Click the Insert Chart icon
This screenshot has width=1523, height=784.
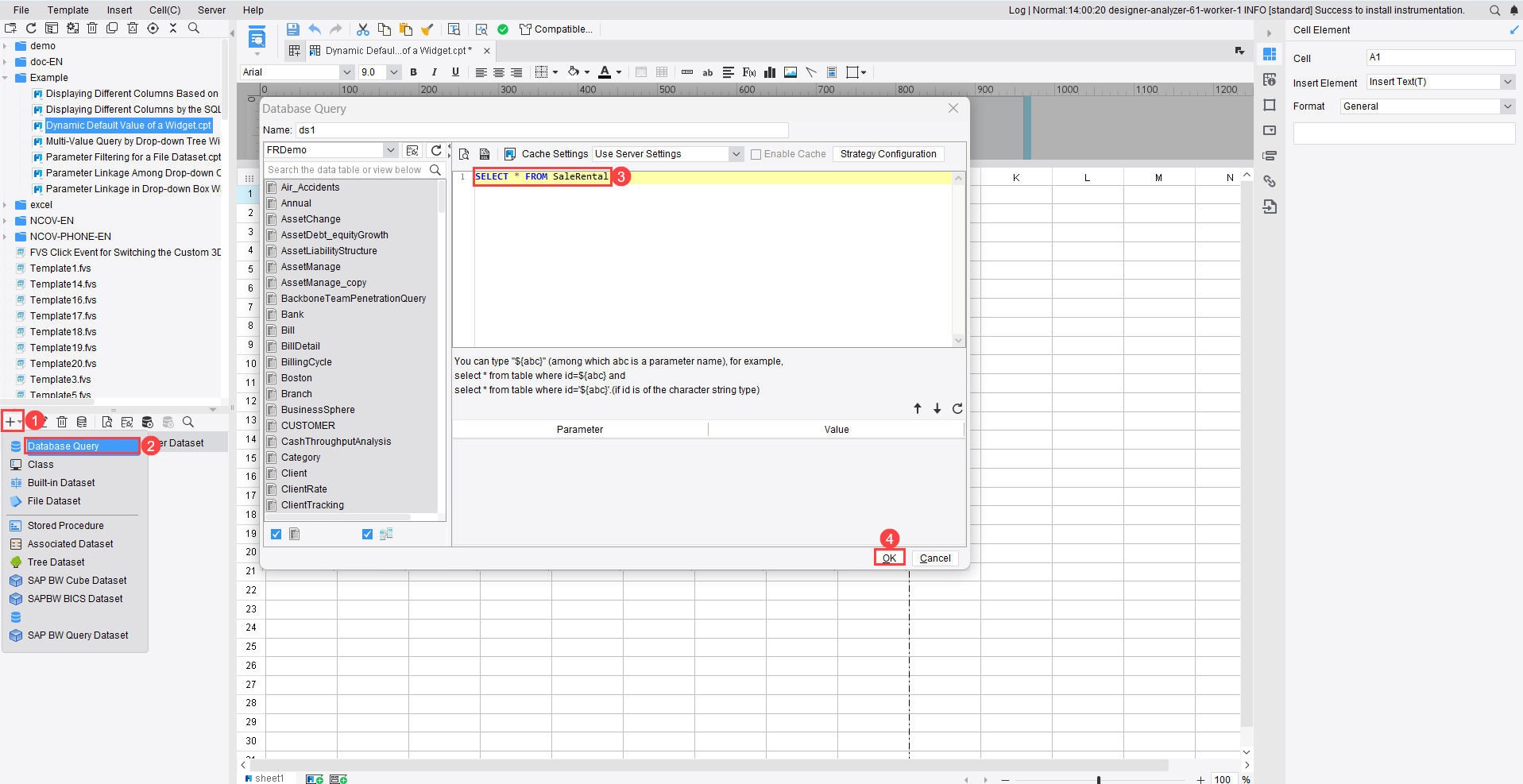[x=770, y=72]
